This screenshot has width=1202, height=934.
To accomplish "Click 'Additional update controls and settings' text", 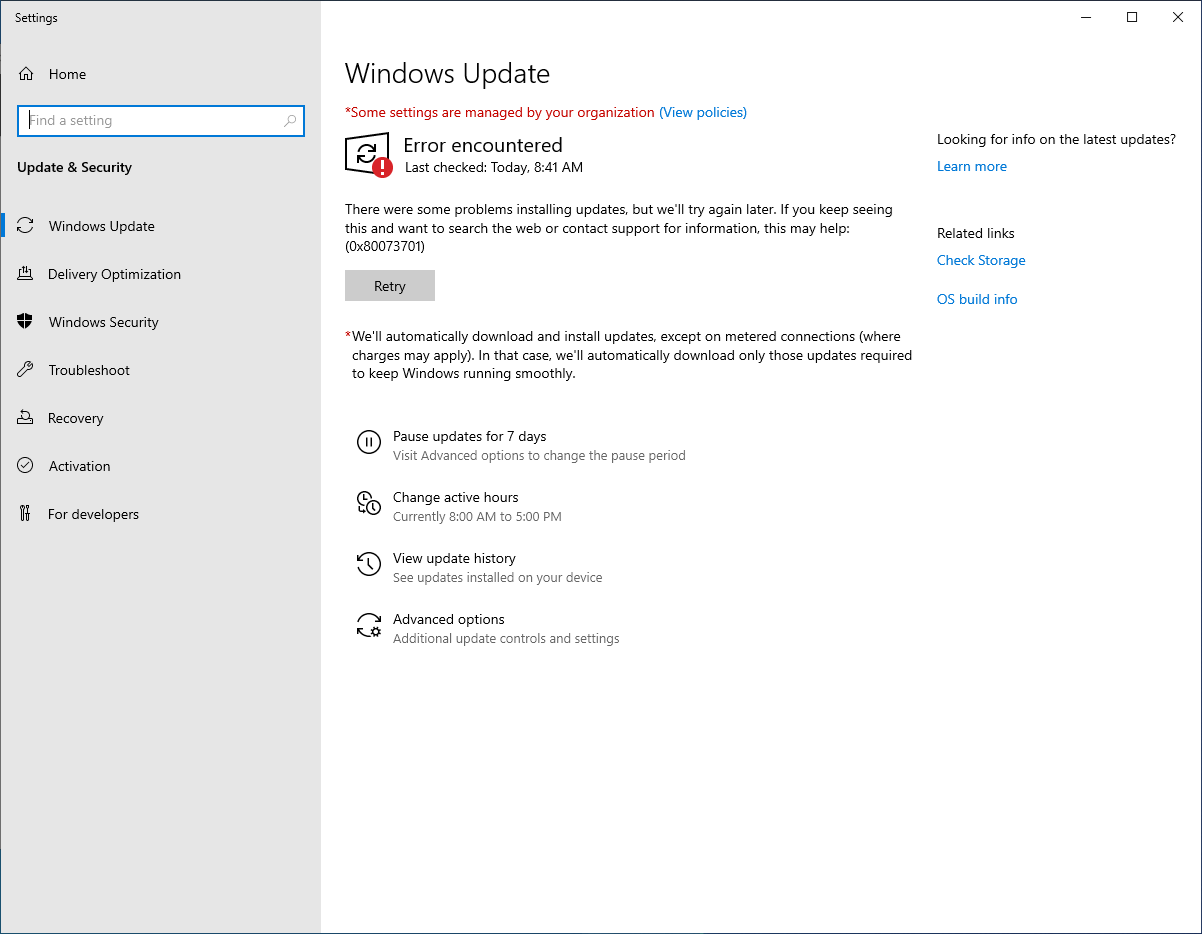I will 506,639.
